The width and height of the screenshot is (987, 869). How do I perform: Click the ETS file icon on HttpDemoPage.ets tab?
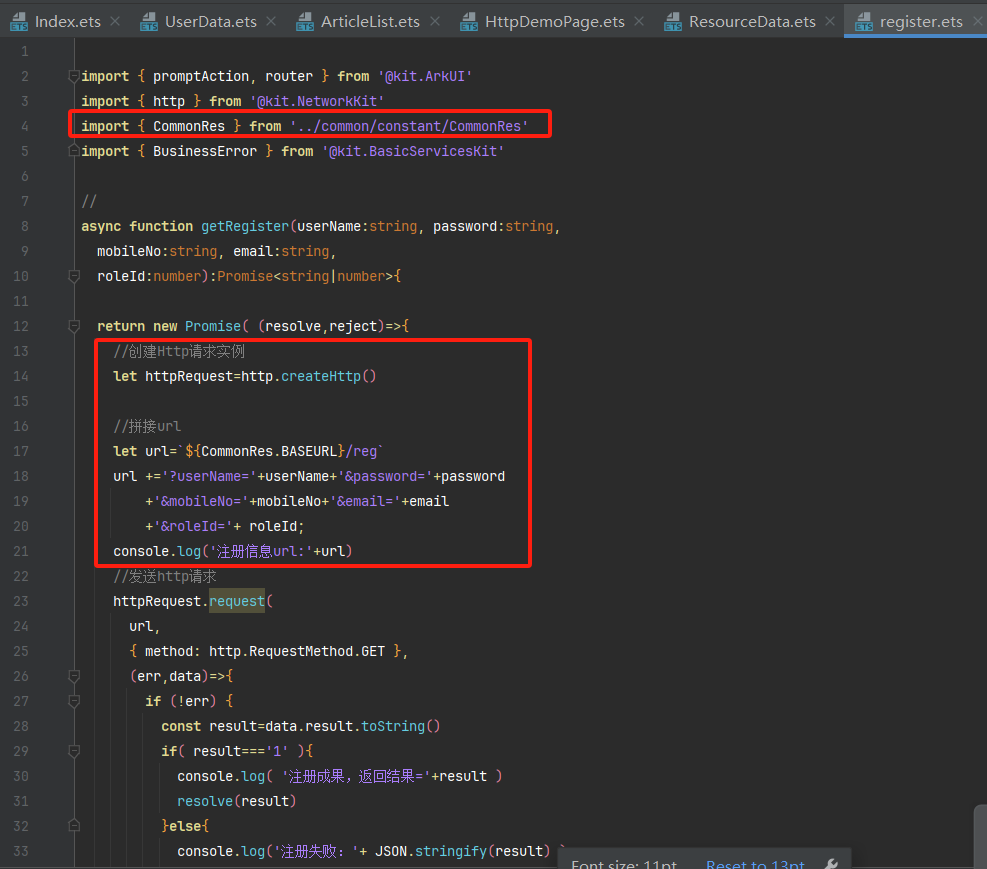pyautogui.click(x=469, y=22)
